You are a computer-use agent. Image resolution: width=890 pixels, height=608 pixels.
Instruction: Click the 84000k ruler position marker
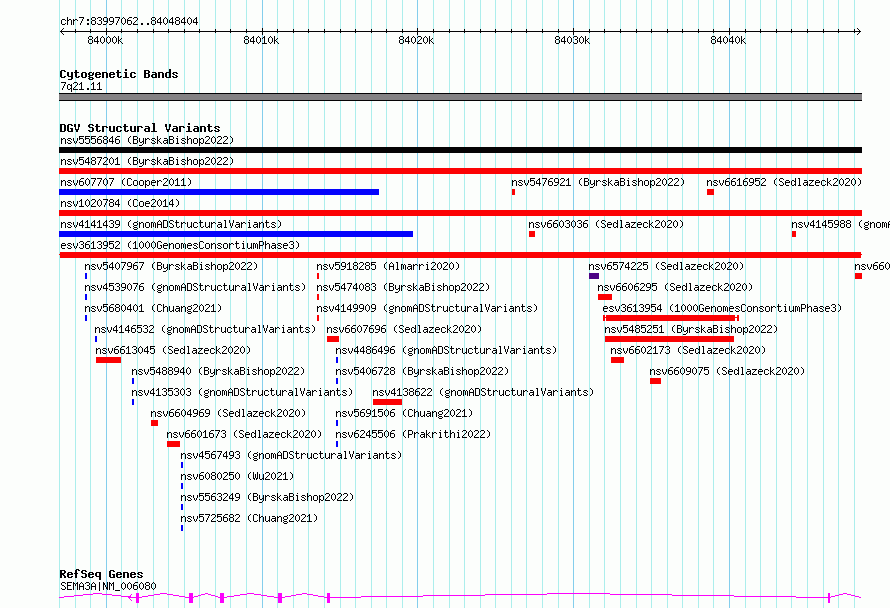tap(105, 40)
